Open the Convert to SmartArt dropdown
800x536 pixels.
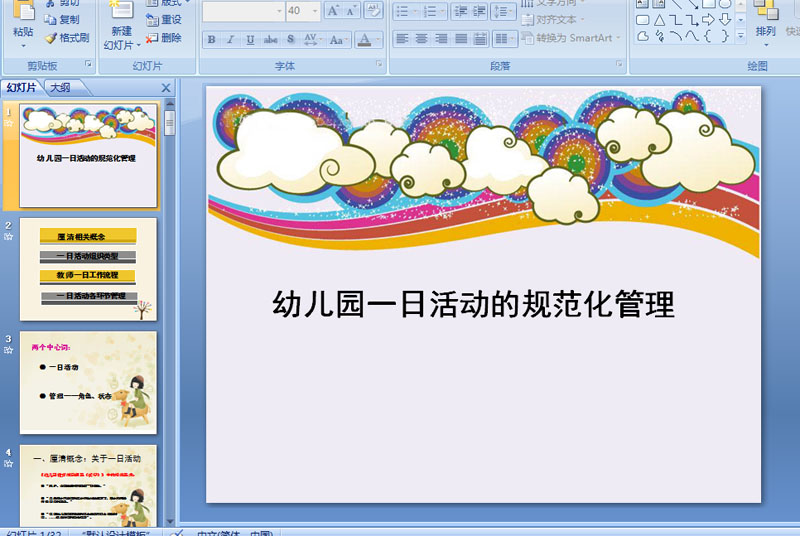[618, 38]
